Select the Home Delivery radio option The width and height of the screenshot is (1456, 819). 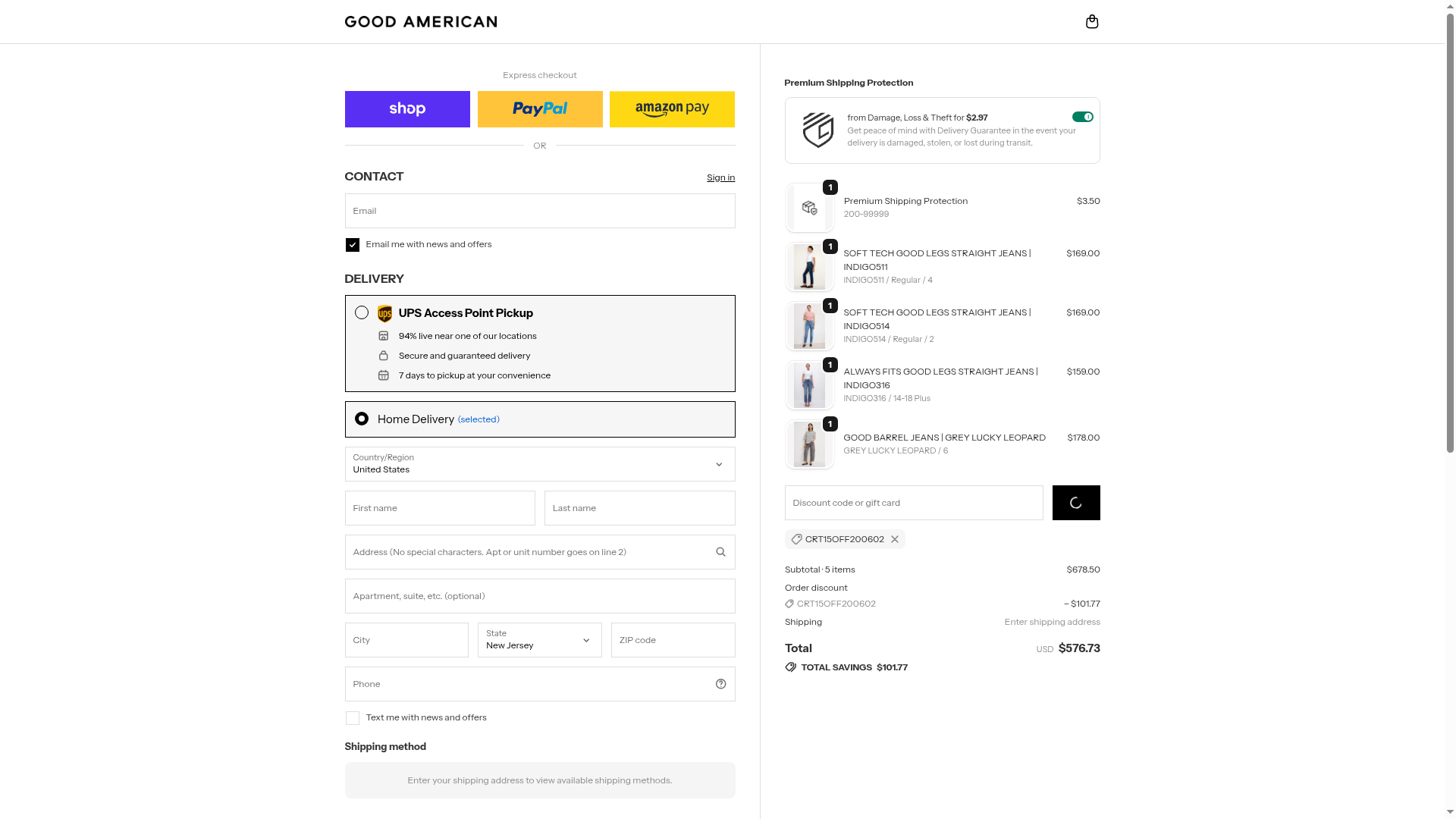[362, 419]
